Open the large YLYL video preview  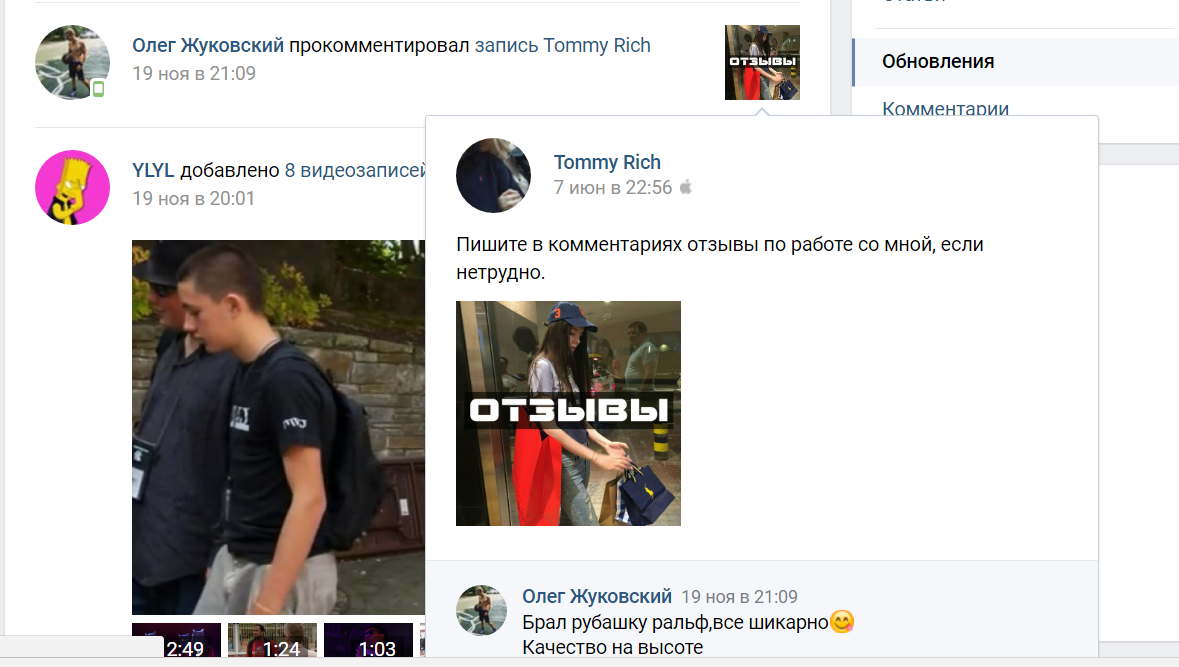(x=278, y=427)
